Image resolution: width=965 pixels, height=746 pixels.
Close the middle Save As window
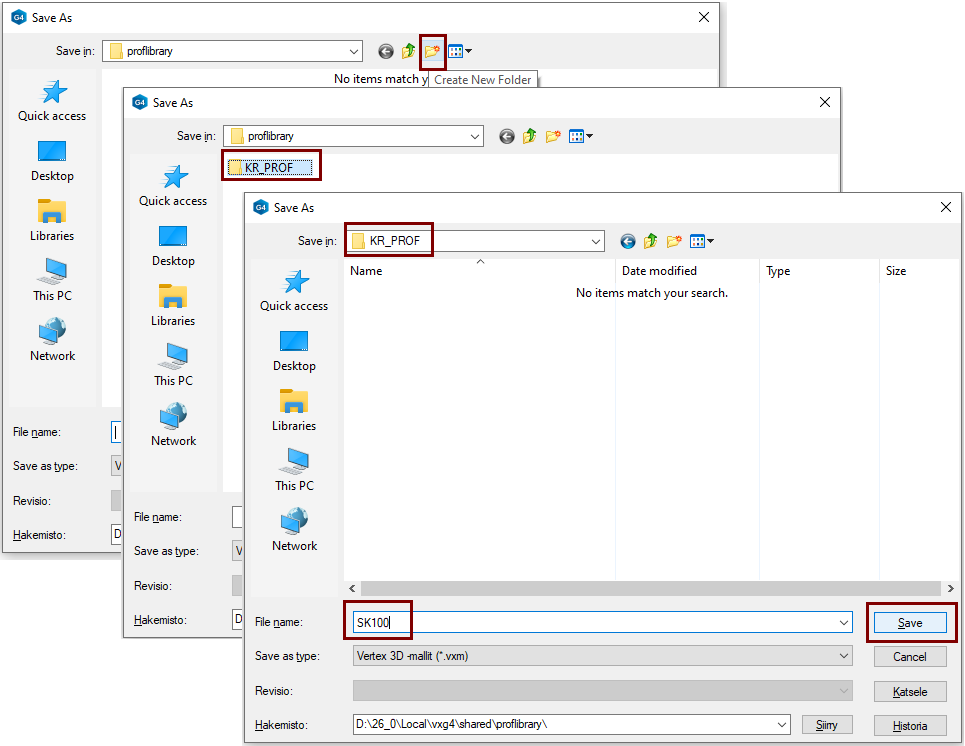coord(825,102)
